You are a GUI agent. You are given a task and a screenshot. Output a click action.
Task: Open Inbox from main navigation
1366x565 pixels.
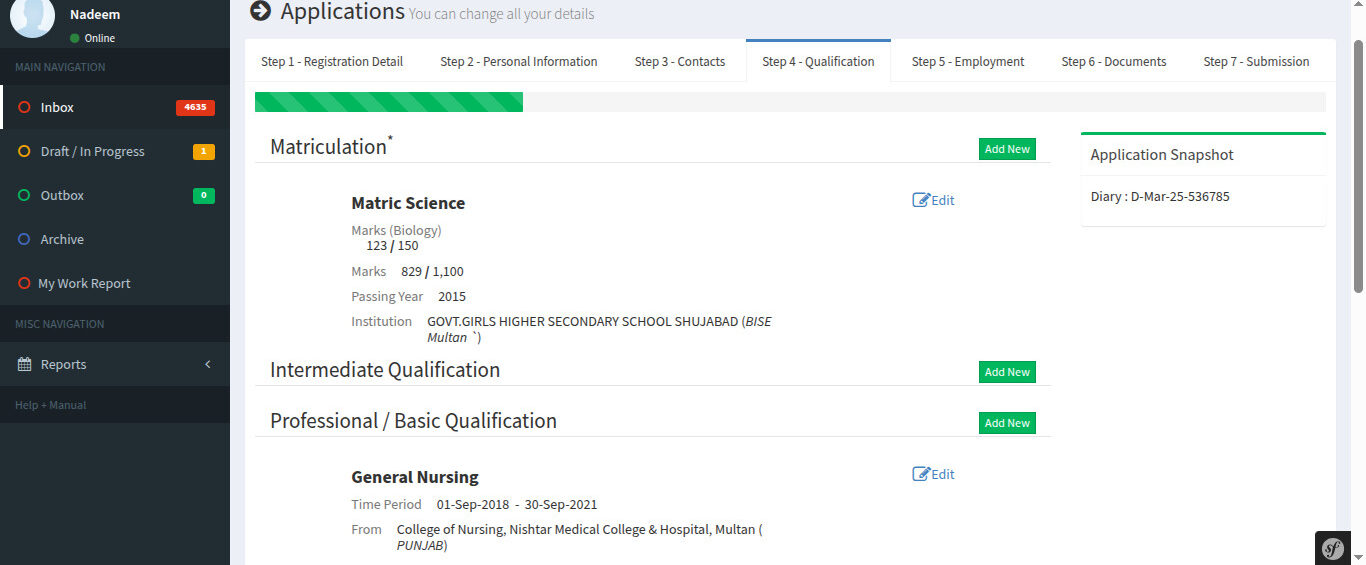(115, 107)
